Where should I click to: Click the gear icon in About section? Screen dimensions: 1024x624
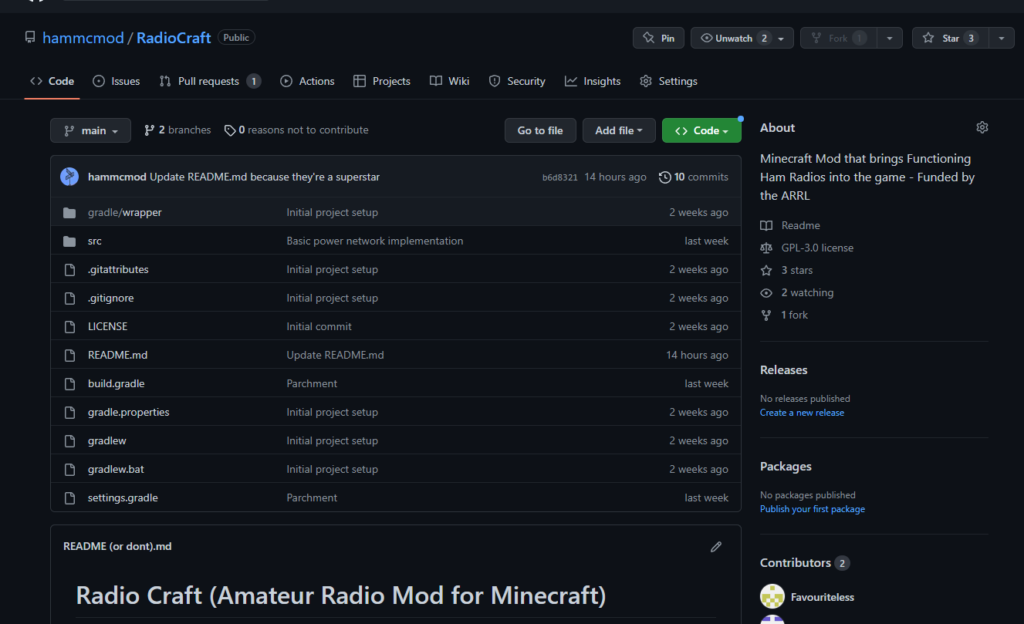pyautogui.click(x=982, y=127)
